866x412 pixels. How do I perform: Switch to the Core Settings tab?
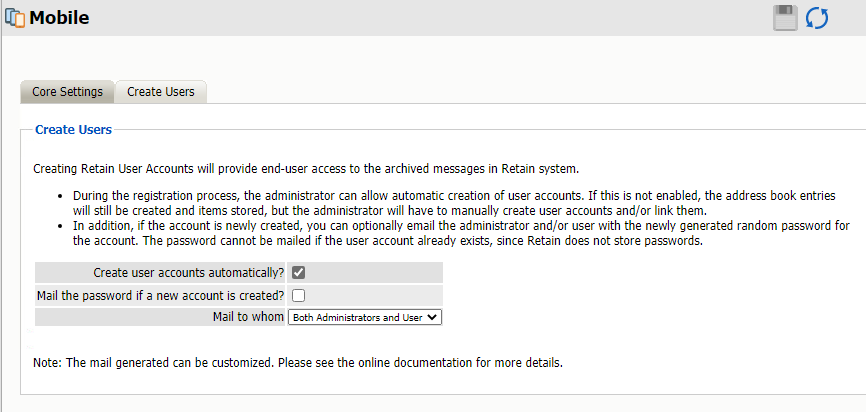[x=67, y=92]
